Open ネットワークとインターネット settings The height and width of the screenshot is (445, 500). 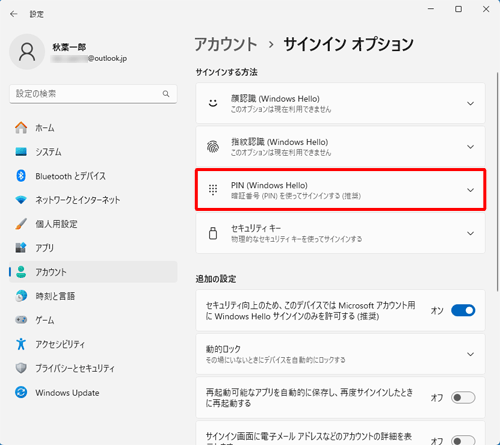click(x=93, y=200)
